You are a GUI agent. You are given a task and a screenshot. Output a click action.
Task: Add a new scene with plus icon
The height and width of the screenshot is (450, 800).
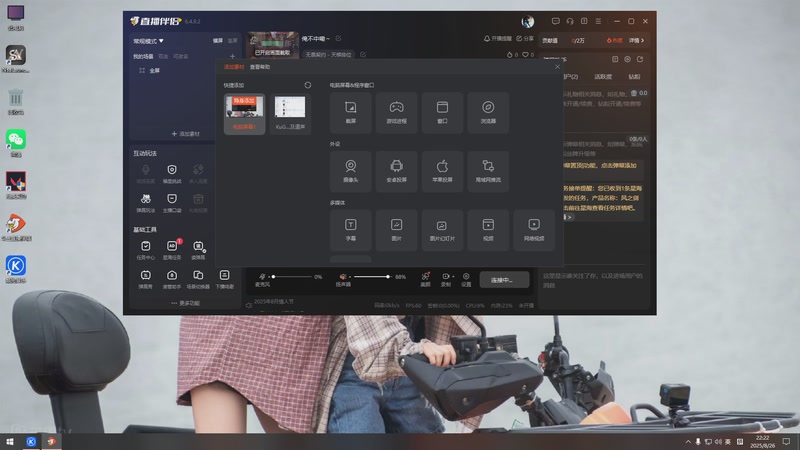(233, 56)
